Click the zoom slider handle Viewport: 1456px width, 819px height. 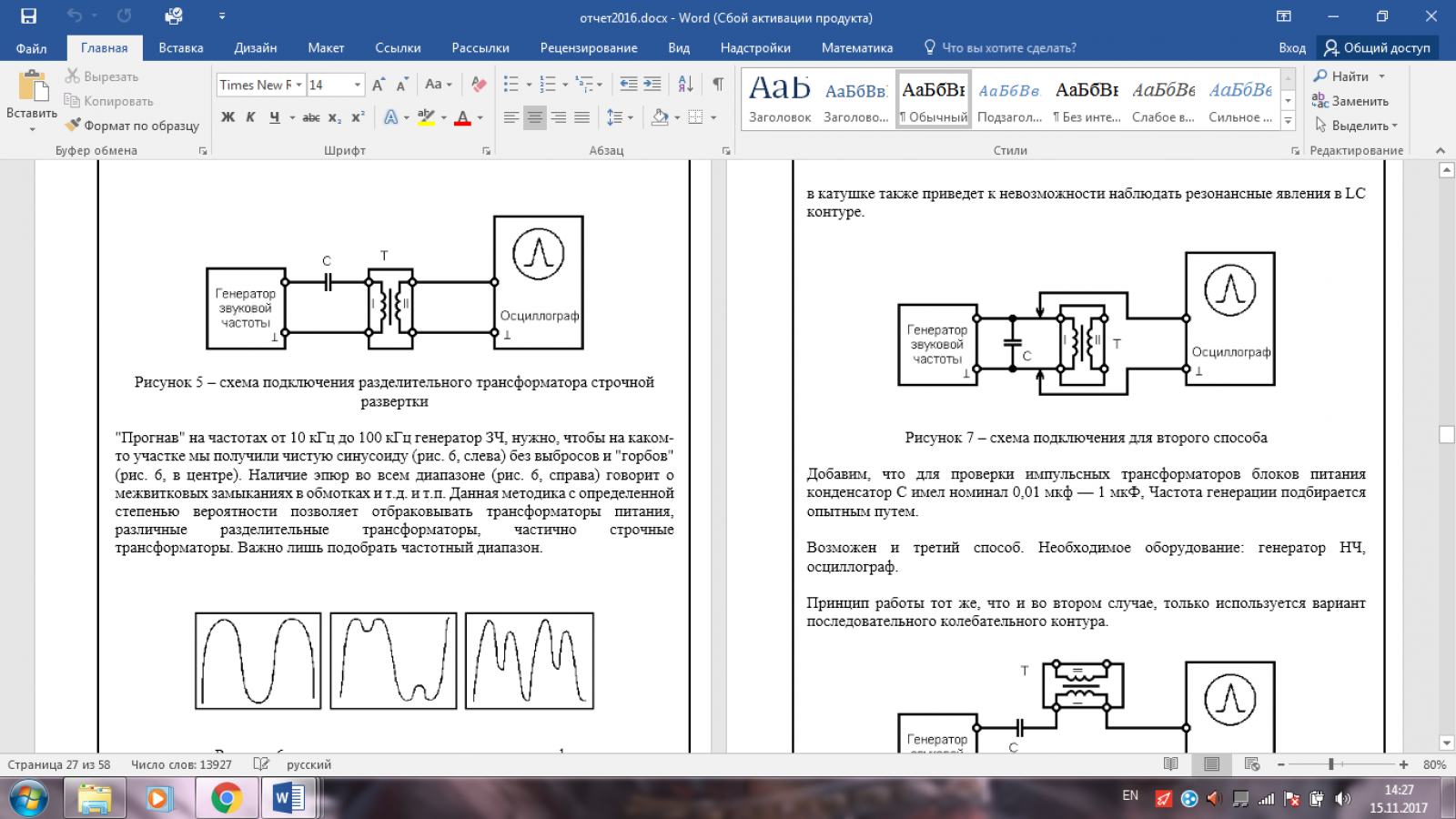point(1330,764)
